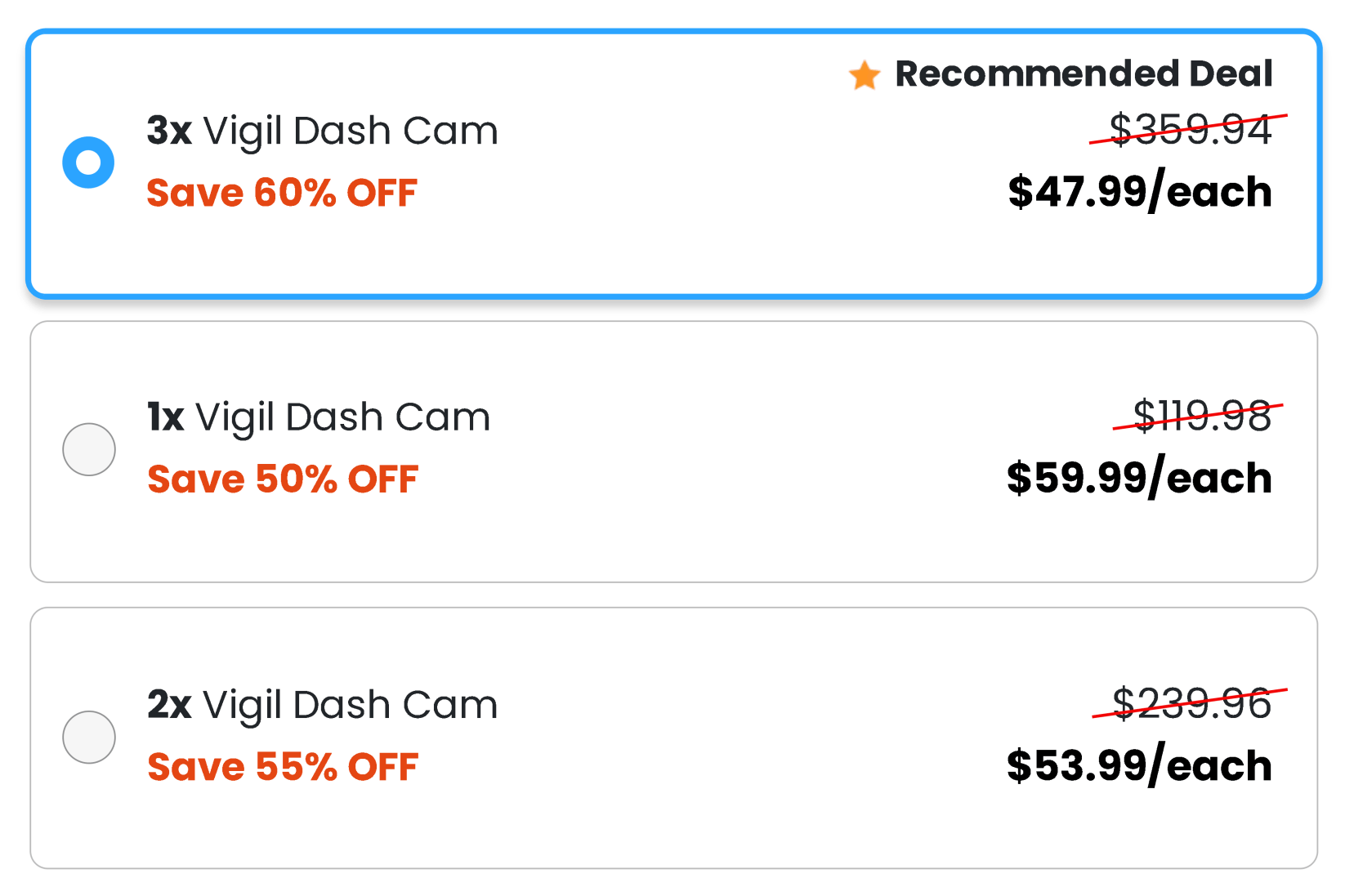Viewport: 1345px width, 896px height.
Task: Click the $59.99/each price
Action: coord(1140,479)
